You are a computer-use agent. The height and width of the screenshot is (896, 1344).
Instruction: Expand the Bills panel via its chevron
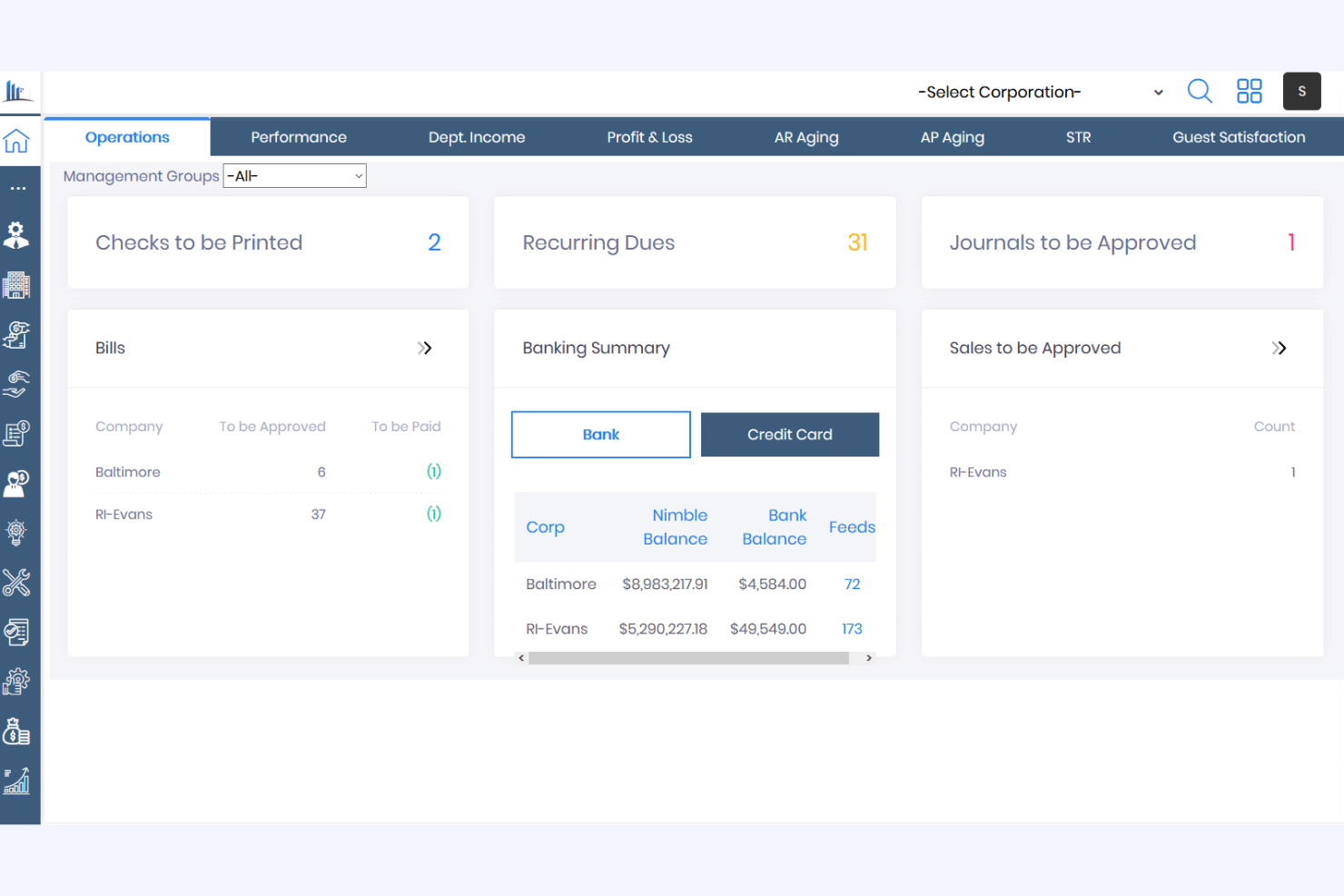[425, 348]
